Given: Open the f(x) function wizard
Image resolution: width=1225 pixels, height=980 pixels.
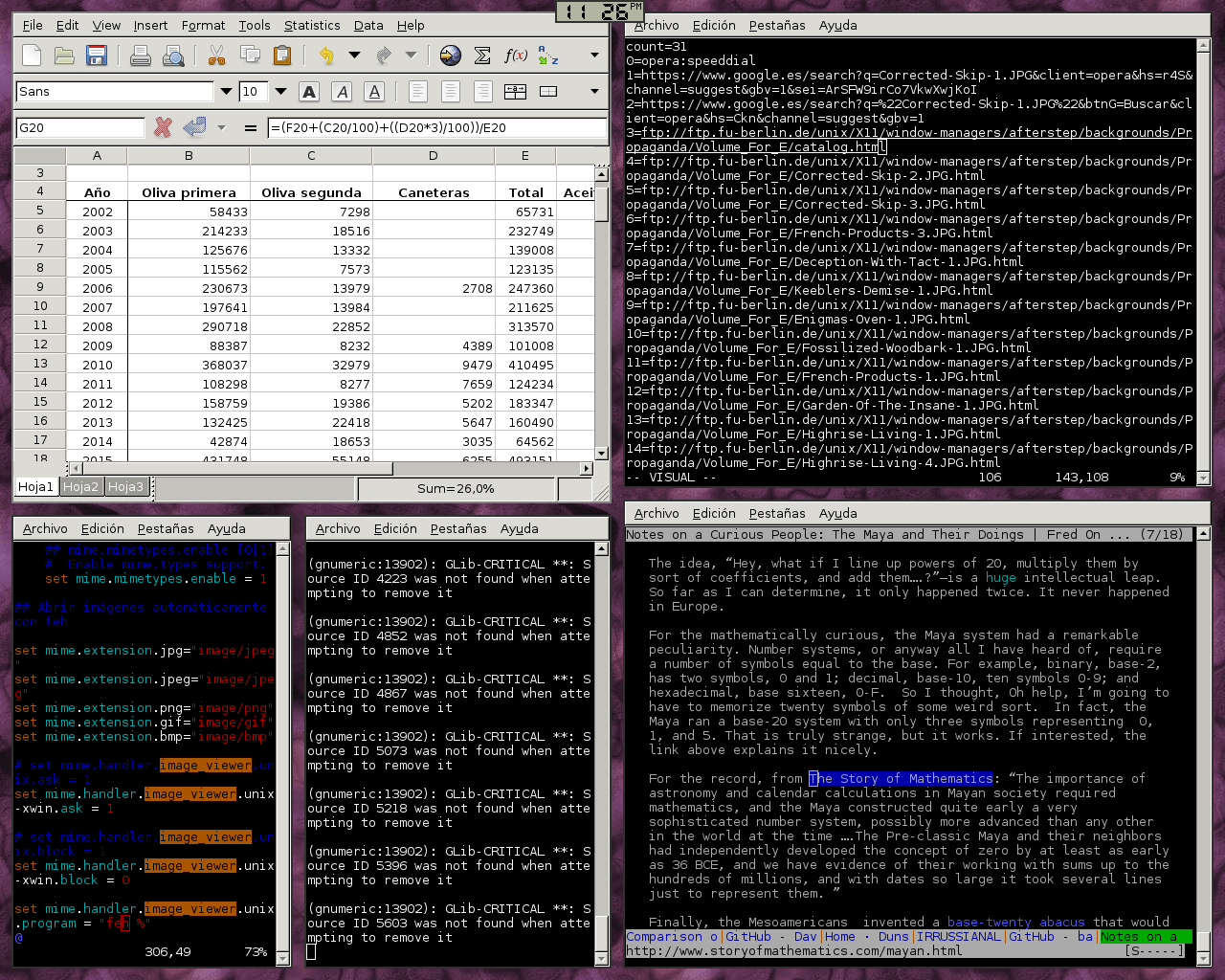Looking at the screenshot, I should (516, 56).
